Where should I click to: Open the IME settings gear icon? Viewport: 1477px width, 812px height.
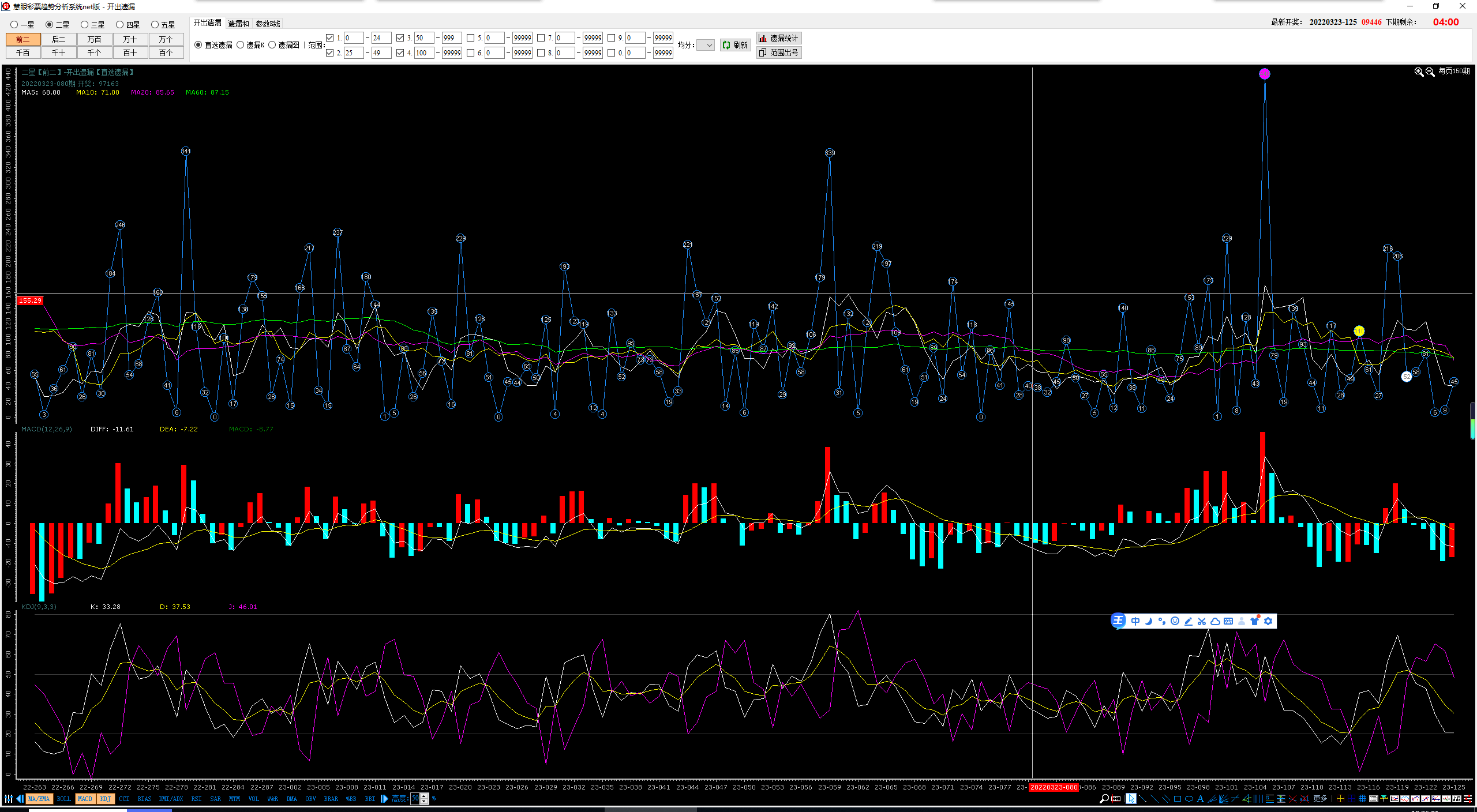[1268, 621]
